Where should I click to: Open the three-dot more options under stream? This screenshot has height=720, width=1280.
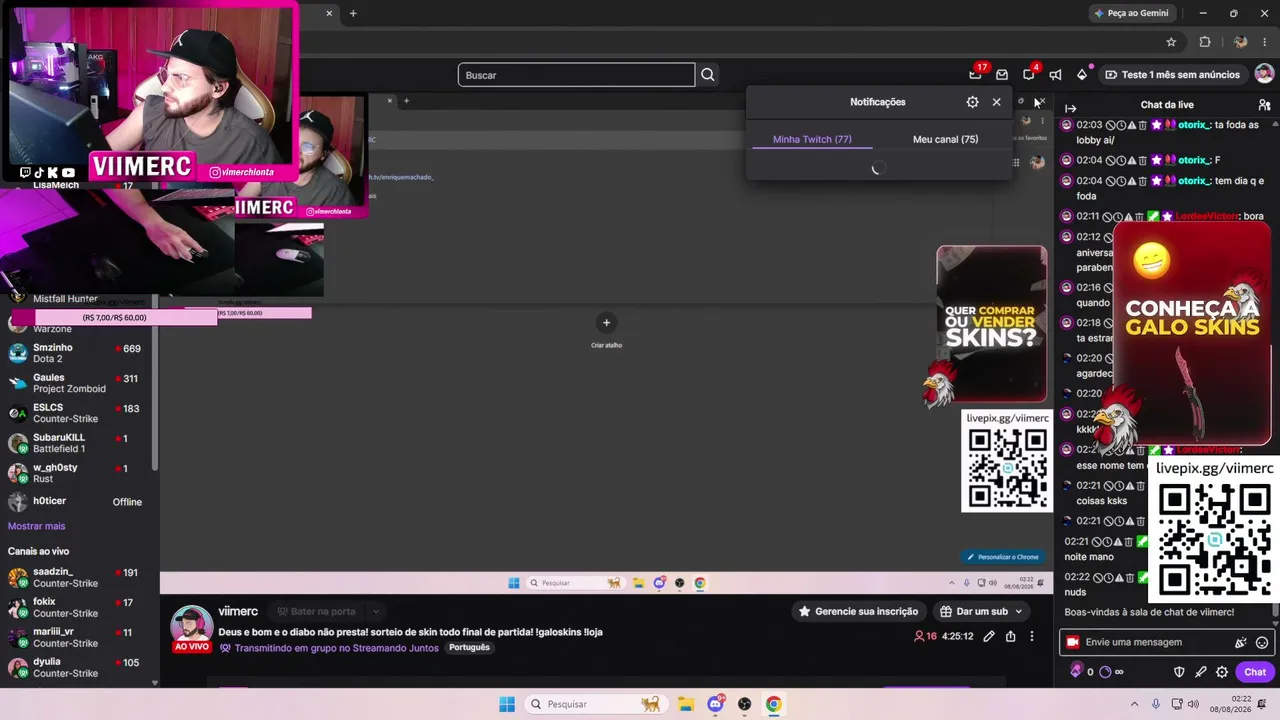point(1032,636)
